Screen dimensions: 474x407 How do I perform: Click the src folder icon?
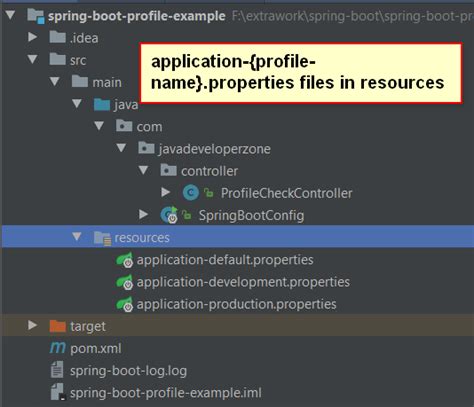[57, 59]
